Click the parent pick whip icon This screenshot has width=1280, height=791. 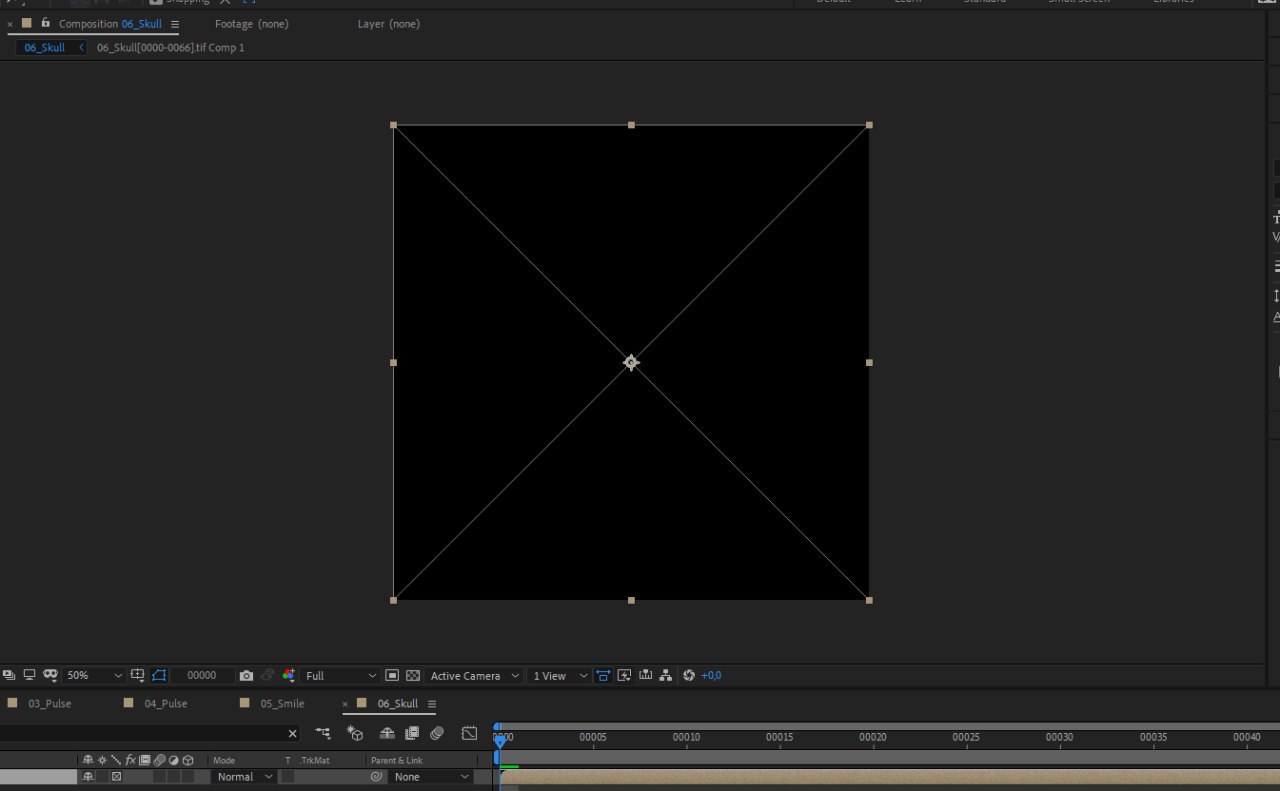point(377,777)
